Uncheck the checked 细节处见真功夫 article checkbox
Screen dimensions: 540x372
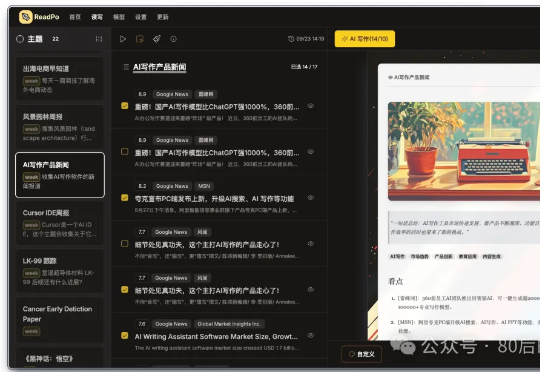click(x=125, y=290)
